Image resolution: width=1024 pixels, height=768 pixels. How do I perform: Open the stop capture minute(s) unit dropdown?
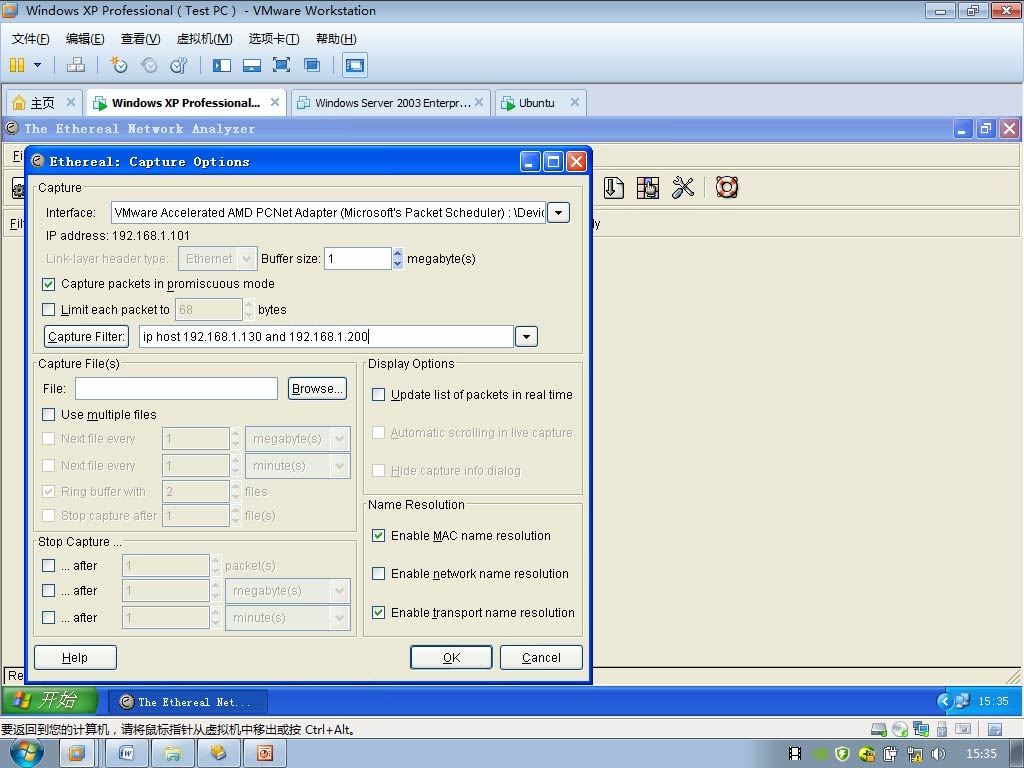click(340, 618)
